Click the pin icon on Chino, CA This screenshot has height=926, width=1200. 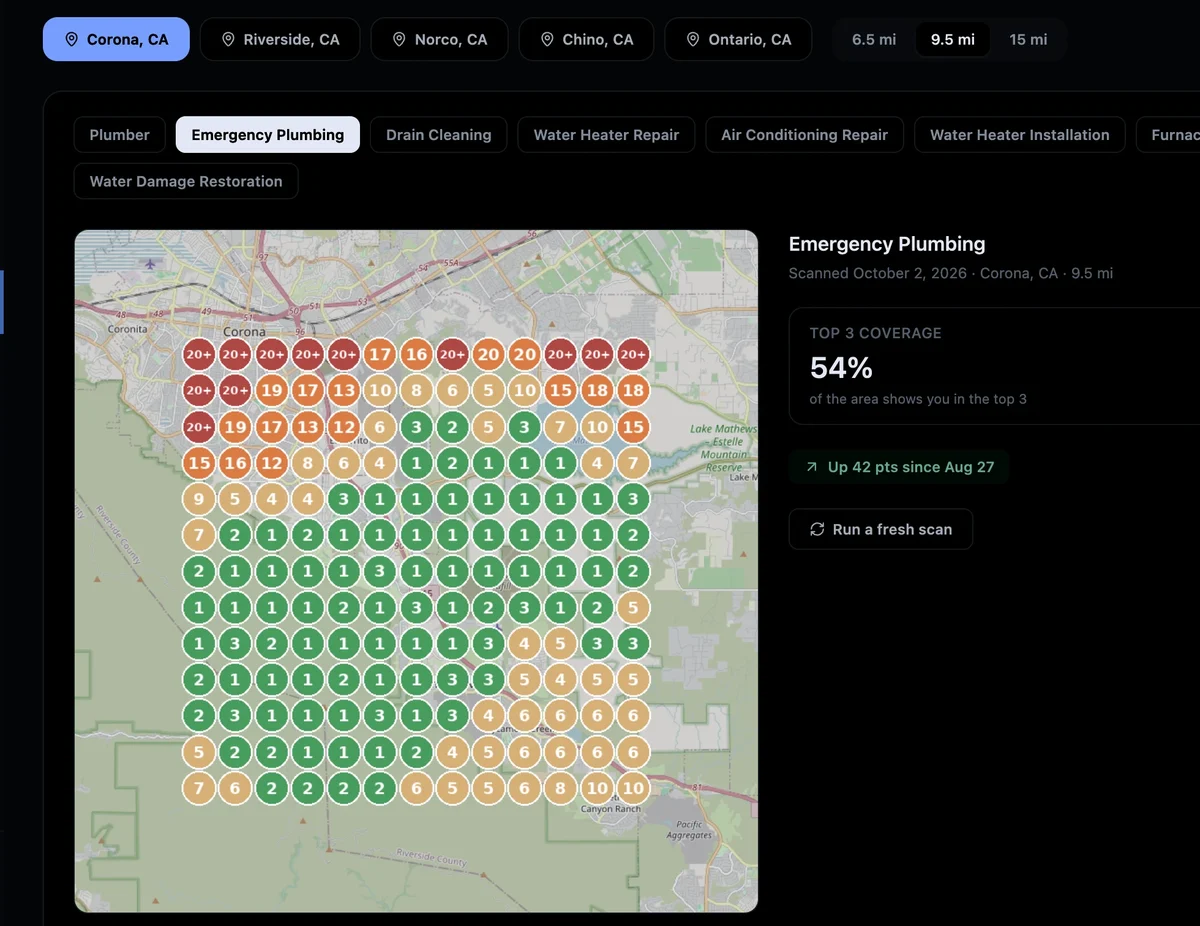point(547,39)
